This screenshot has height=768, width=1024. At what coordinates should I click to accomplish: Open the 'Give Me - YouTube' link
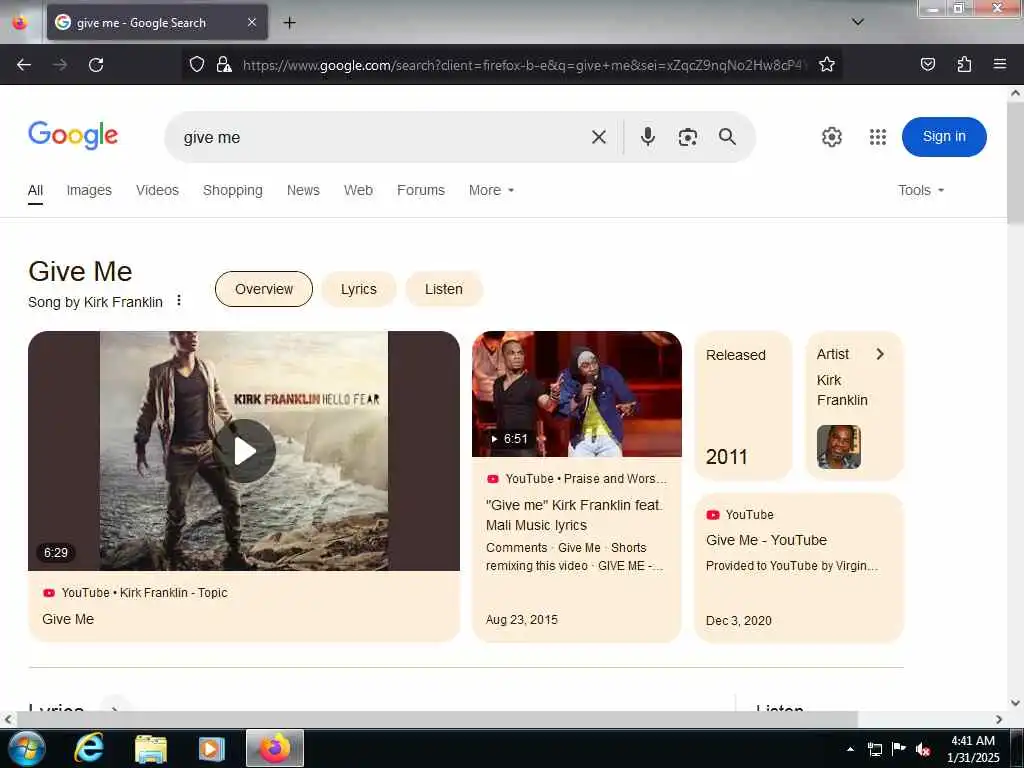coord(766,540)
